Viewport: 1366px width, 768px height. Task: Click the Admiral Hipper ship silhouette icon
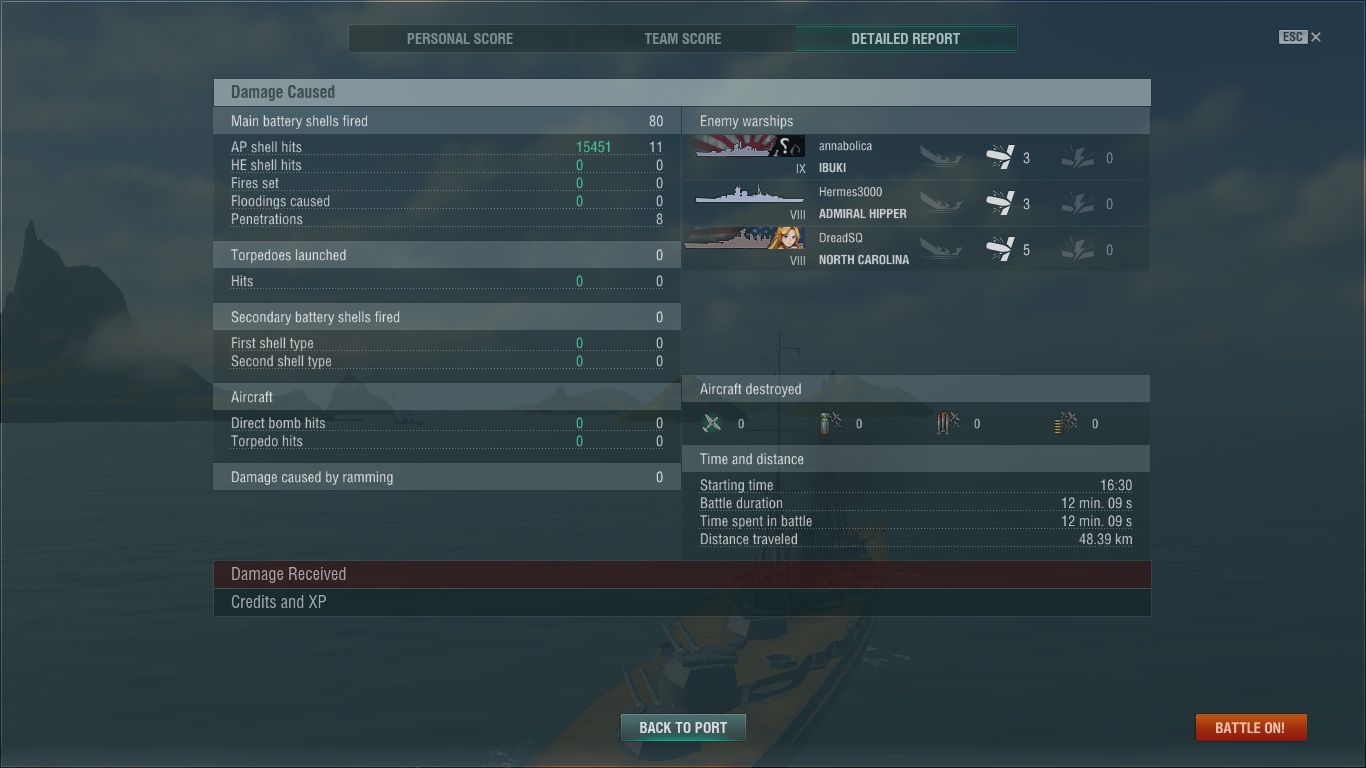tap(749, 194)
